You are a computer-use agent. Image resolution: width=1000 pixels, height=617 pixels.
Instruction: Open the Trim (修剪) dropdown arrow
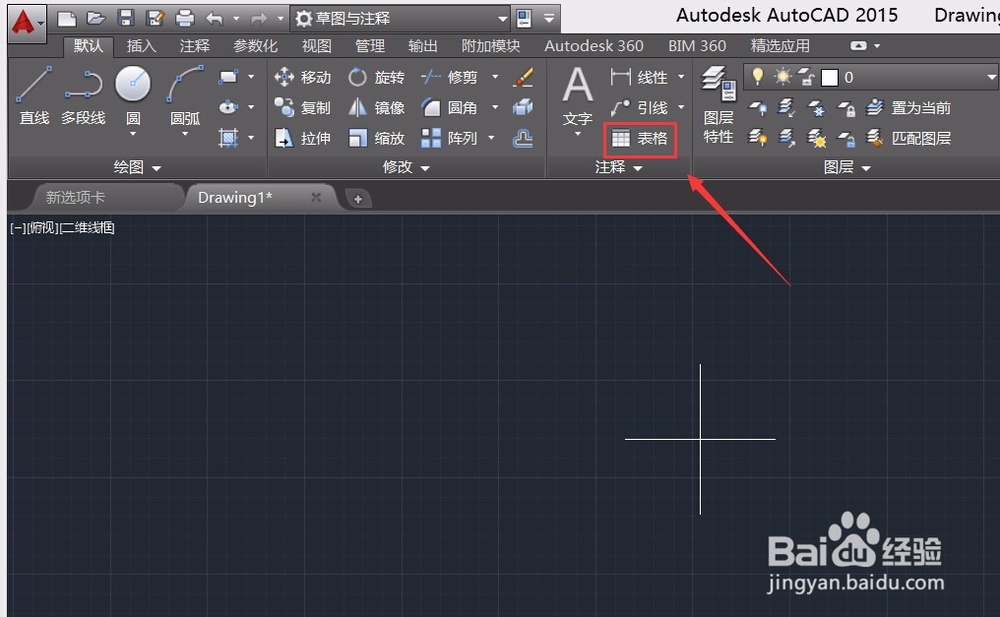tap(495, 77)
